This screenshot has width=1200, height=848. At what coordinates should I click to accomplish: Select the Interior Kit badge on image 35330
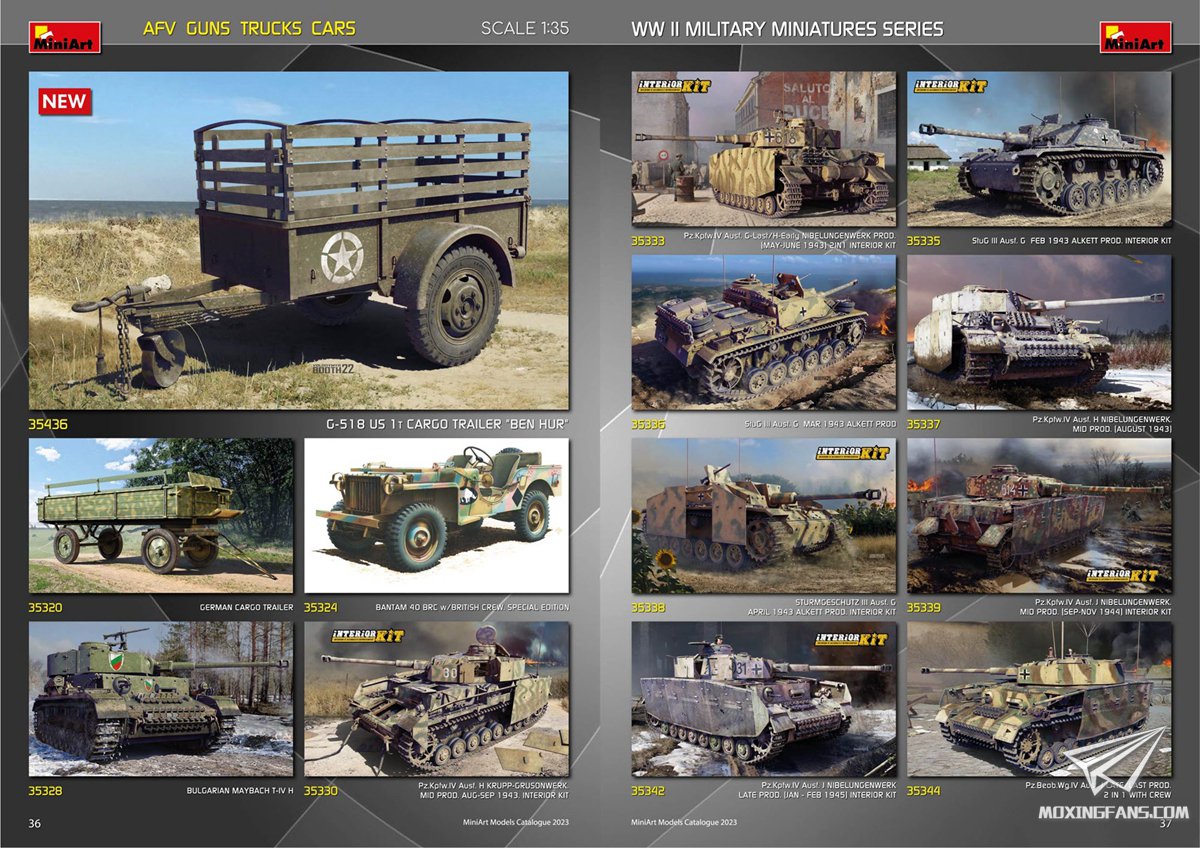click(368, 636)
